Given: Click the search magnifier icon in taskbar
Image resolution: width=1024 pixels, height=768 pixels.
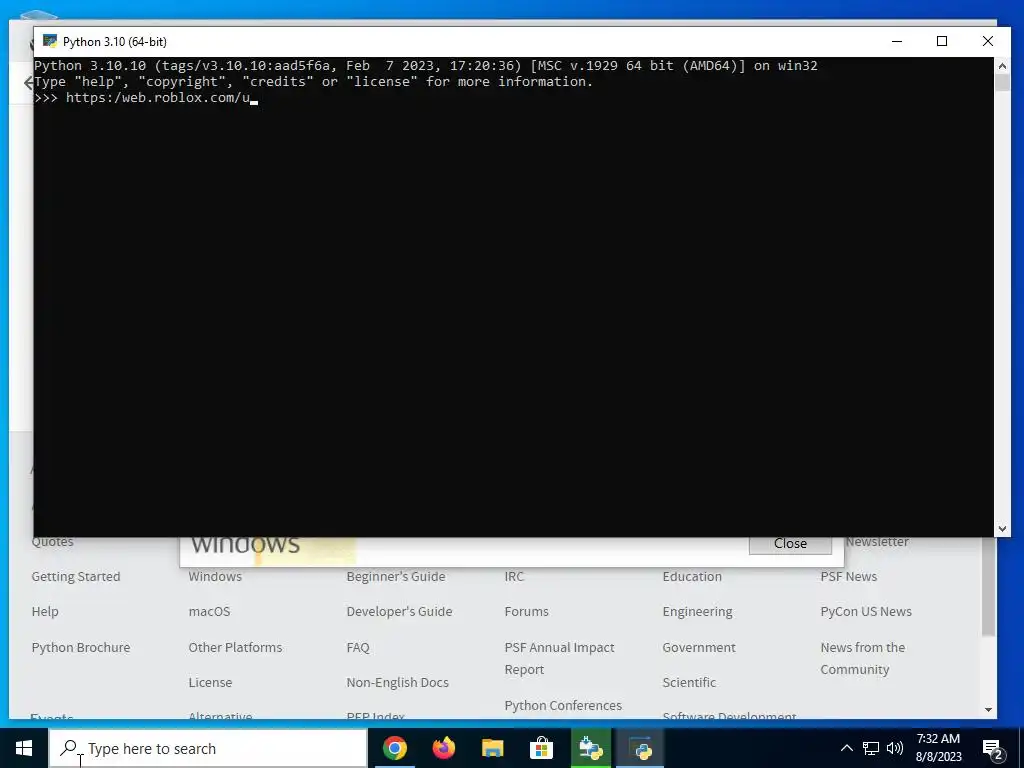Looking at the screenshot, I should click(x=69, y=748).
